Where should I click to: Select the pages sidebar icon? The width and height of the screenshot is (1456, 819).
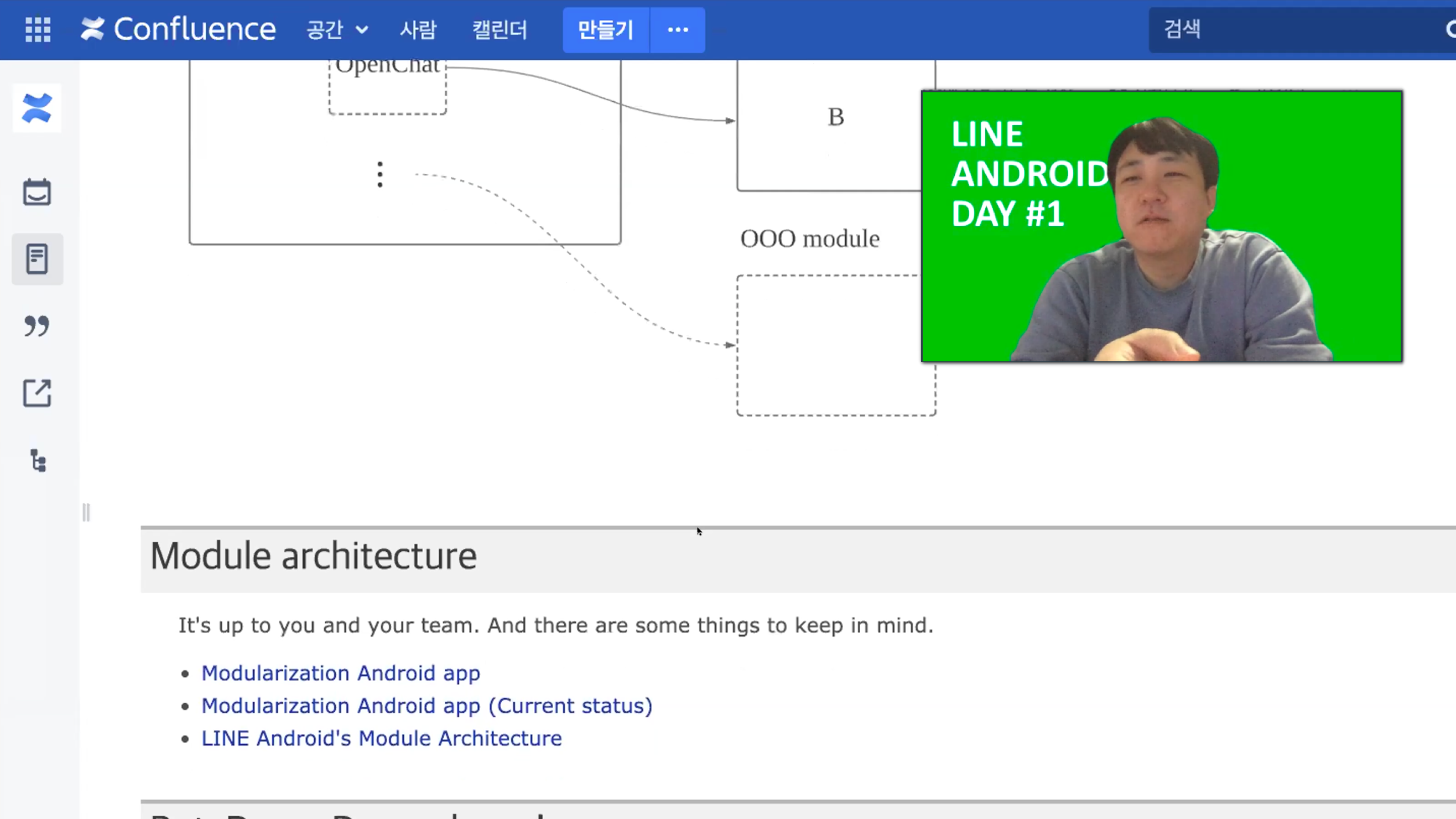point(37,259)
